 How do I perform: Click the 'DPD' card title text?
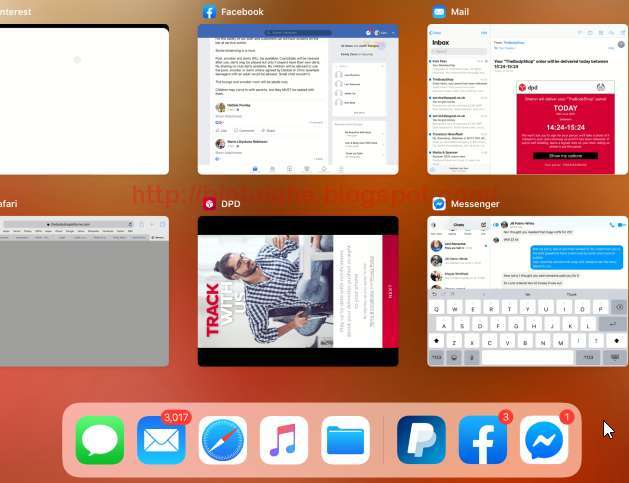(x=231, y=204)
